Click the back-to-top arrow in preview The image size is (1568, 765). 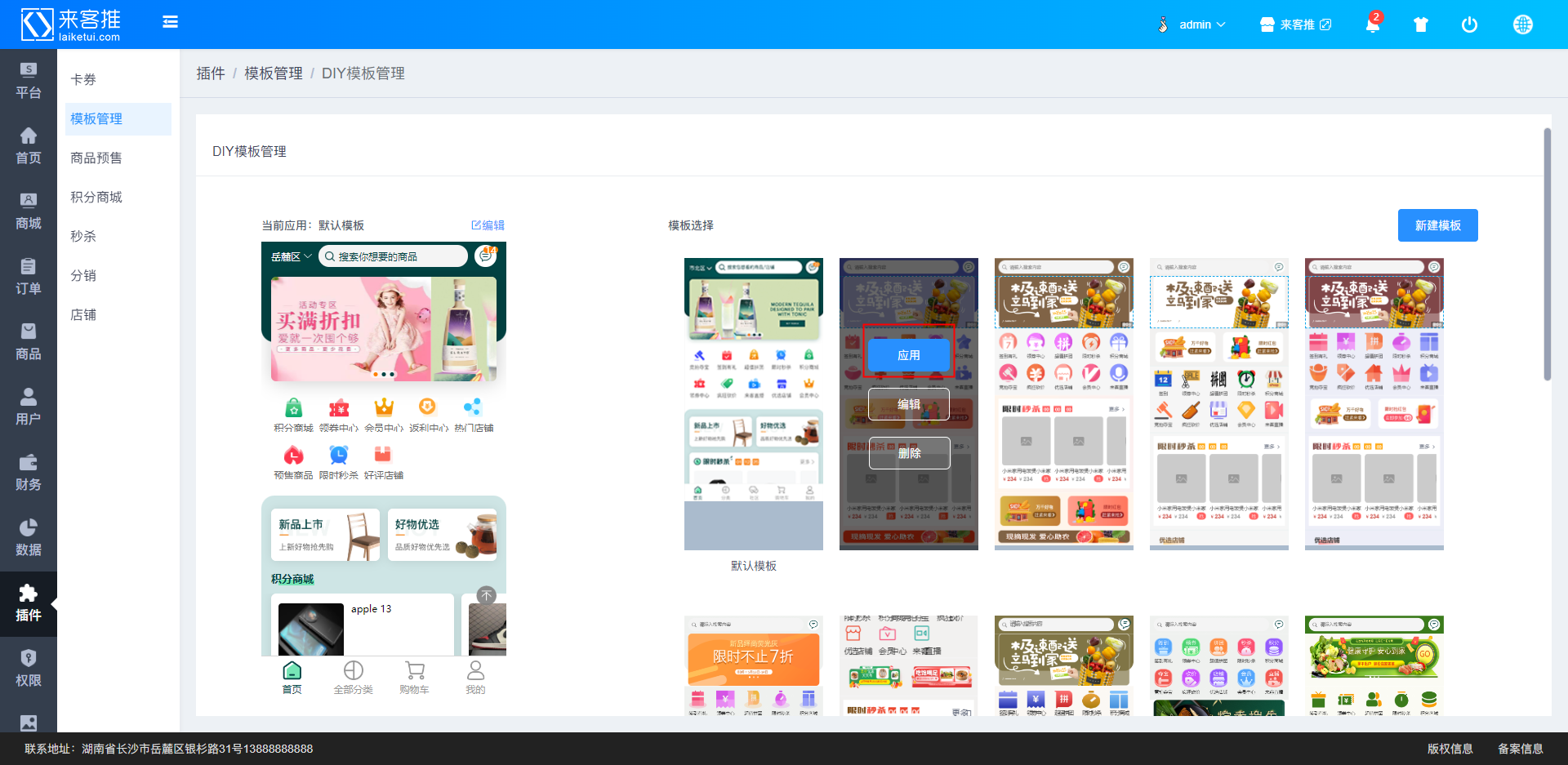(x=487, y=595)
